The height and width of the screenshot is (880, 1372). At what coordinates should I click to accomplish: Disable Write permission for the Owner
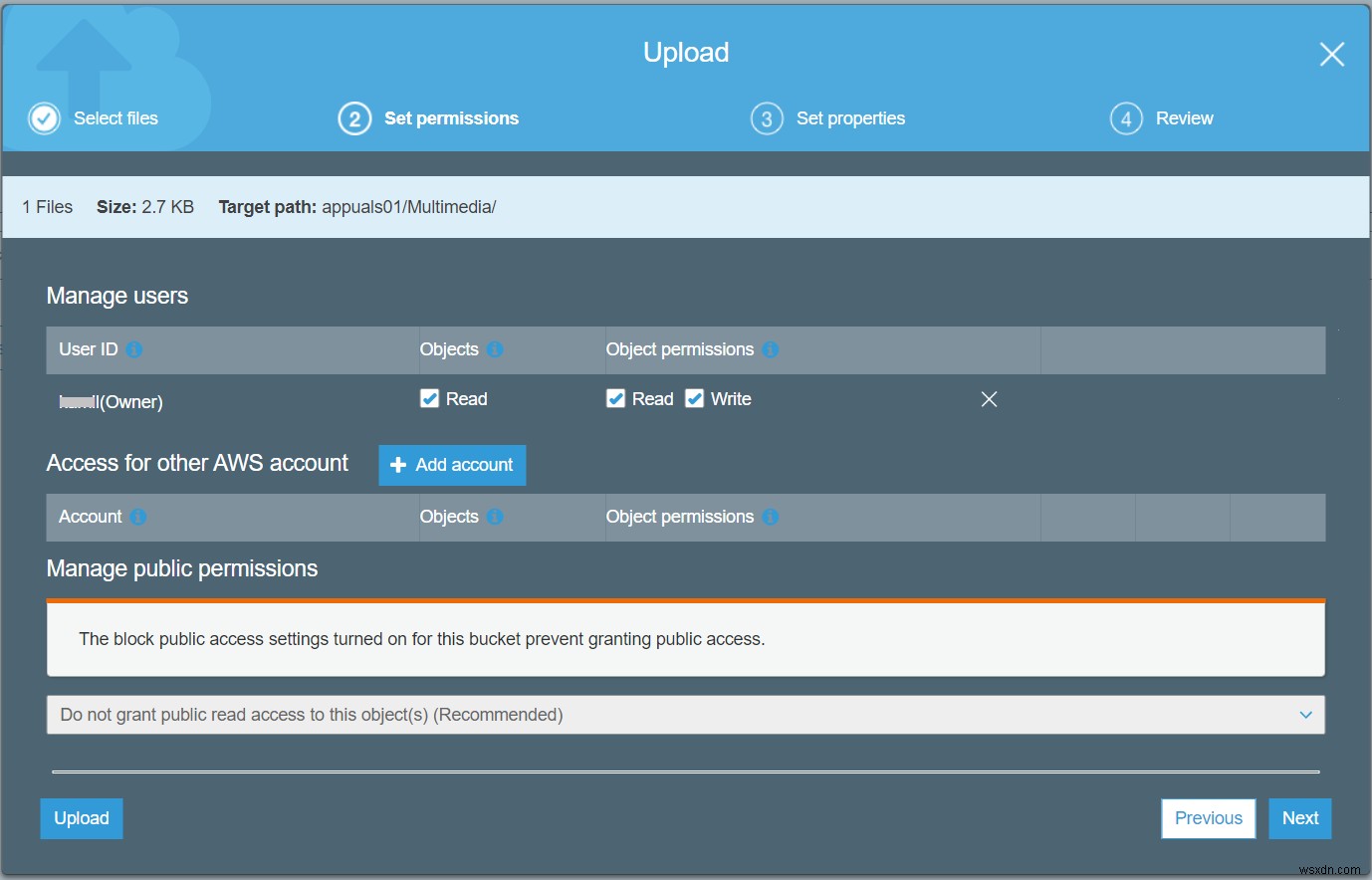[x=694, y=397]
